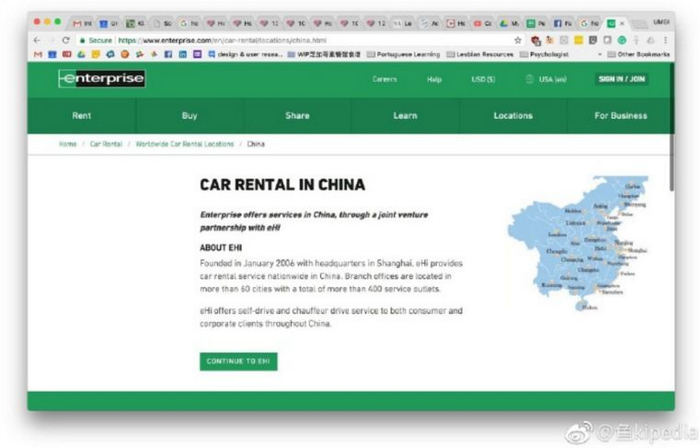This screenshot has height=448, width=700.
Task: Go to Home breadcrumb link
Action: [68, 144]
